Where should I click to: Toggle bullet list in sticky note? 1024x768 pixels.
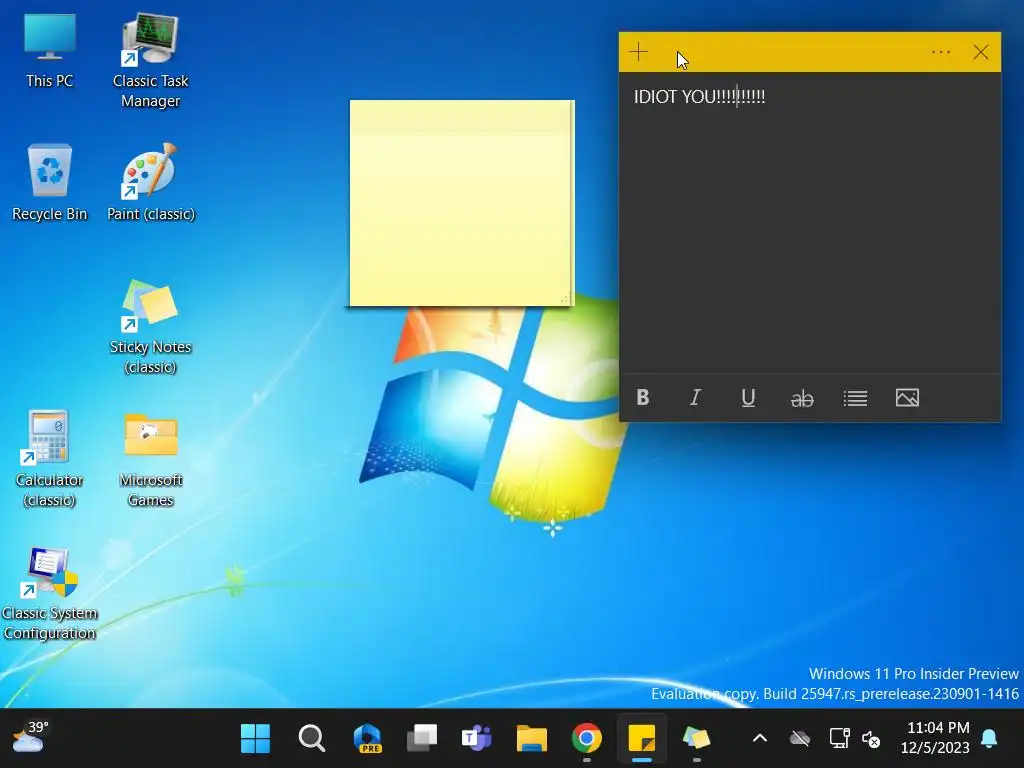pos(855,398)
